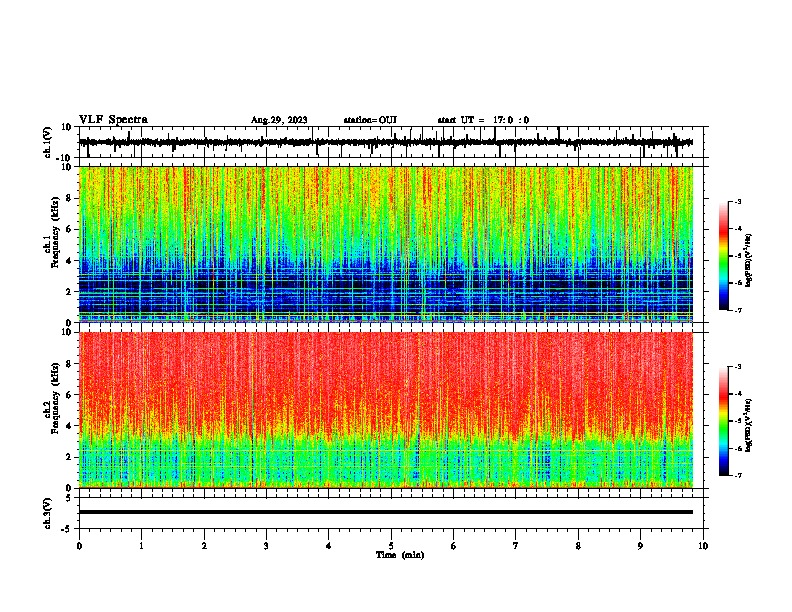
Task: Click the "2" kHz tick of ch.1 spectrogram
Action: coord(69,292)
